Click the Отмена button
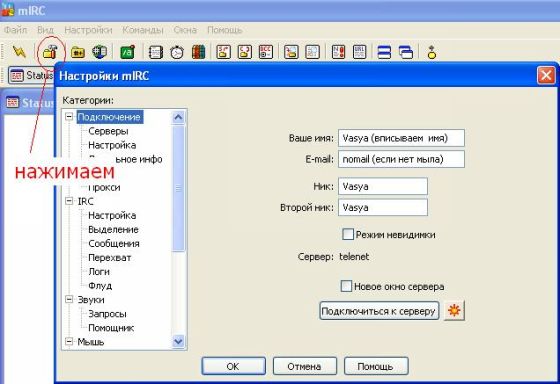Image resolution: width=560 pixels, height=384 pixels. pyautogui.click(x=304, y=366)
